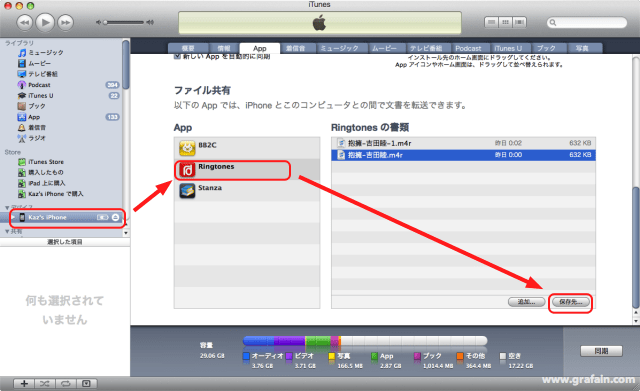Select the Ringtones app icon
Image resolution: width=640 pixels, height=391 pixels.
[187, 170]
